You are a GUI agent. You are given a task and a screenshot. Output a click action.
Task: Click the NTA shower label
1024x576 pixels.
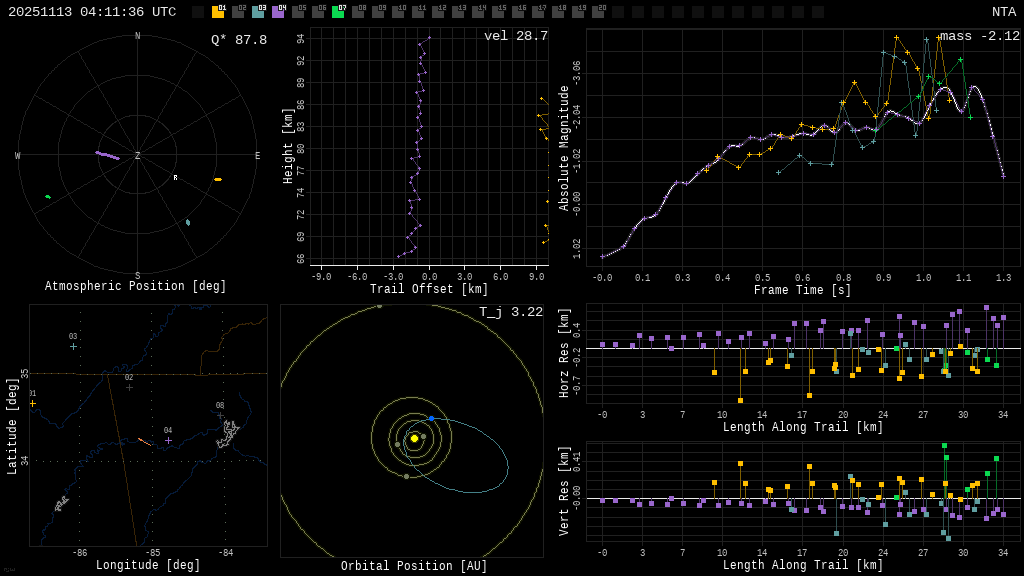click(x=1003, y=12)
